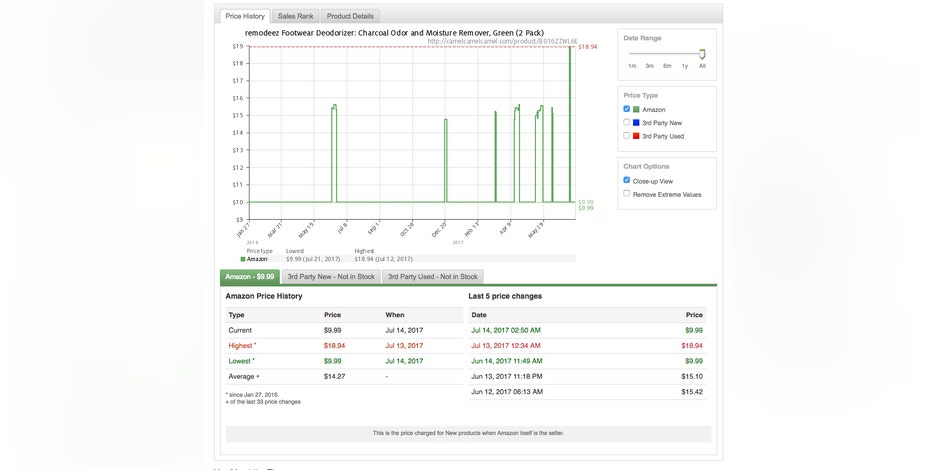Click the price spike peak on the chart
The width and height of the screenshot is (932, 470).
tap(570, 48)
